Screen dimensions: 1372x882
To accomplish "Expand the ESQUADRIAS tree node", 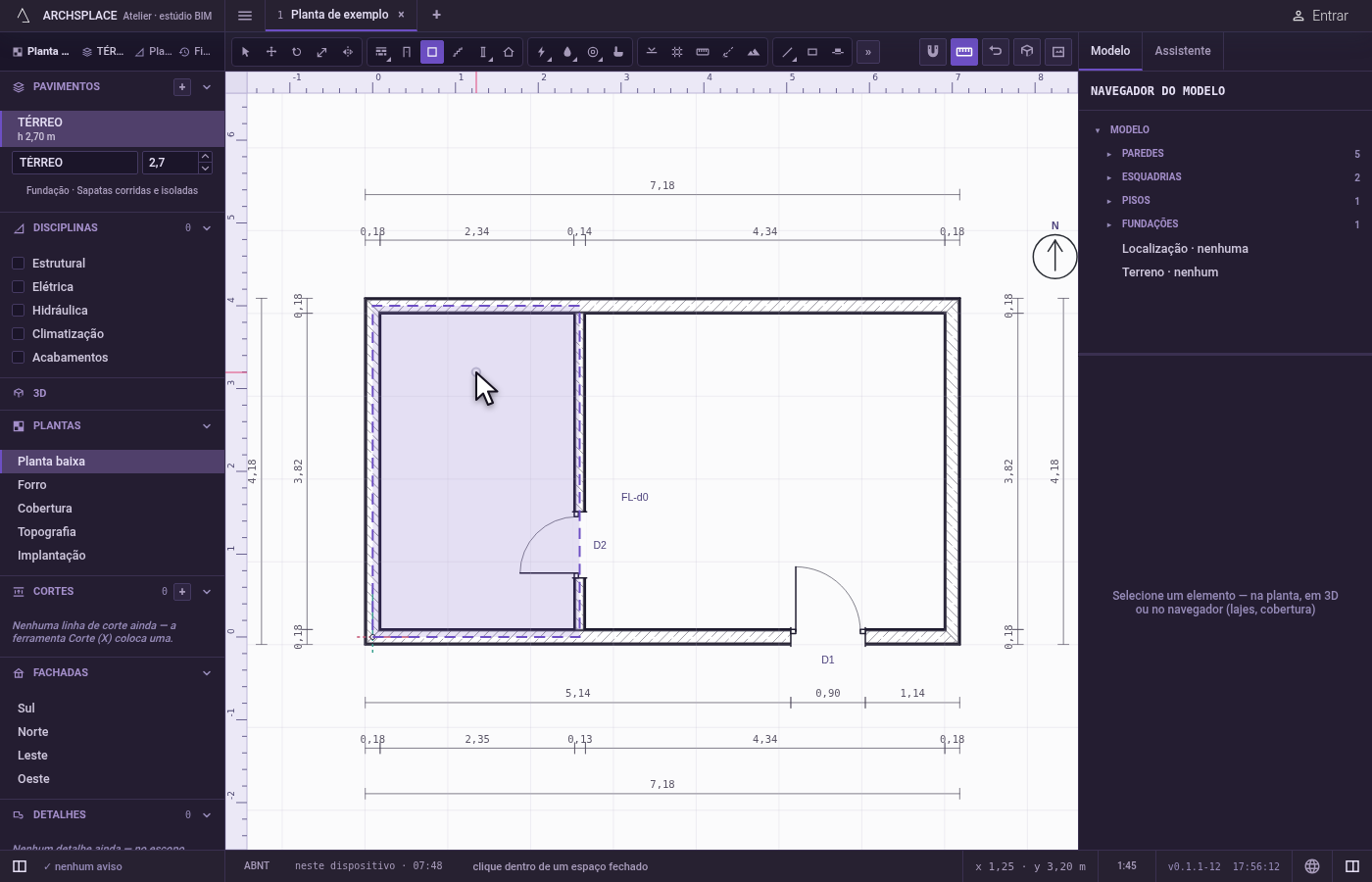I will (x=1109, y=177).
